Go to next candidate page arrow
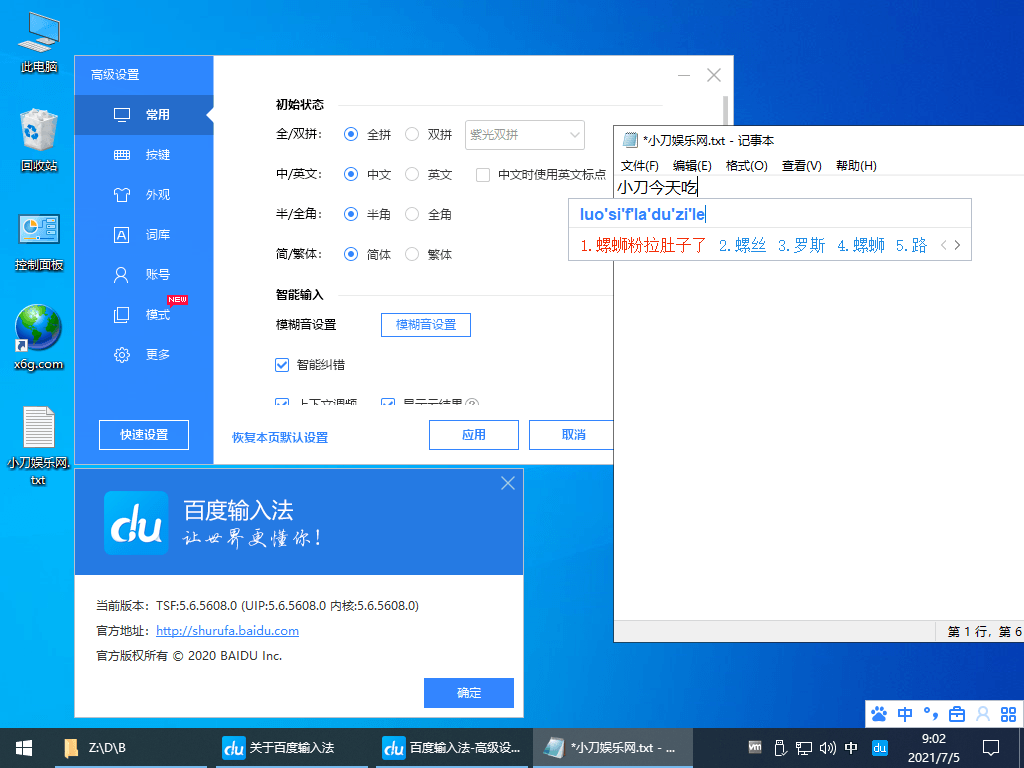 tap(957, 245)
